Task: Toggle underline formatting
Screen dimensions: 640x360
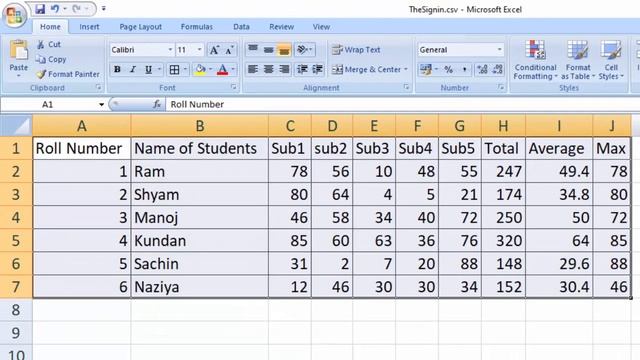Action: [x=149, y=69]
